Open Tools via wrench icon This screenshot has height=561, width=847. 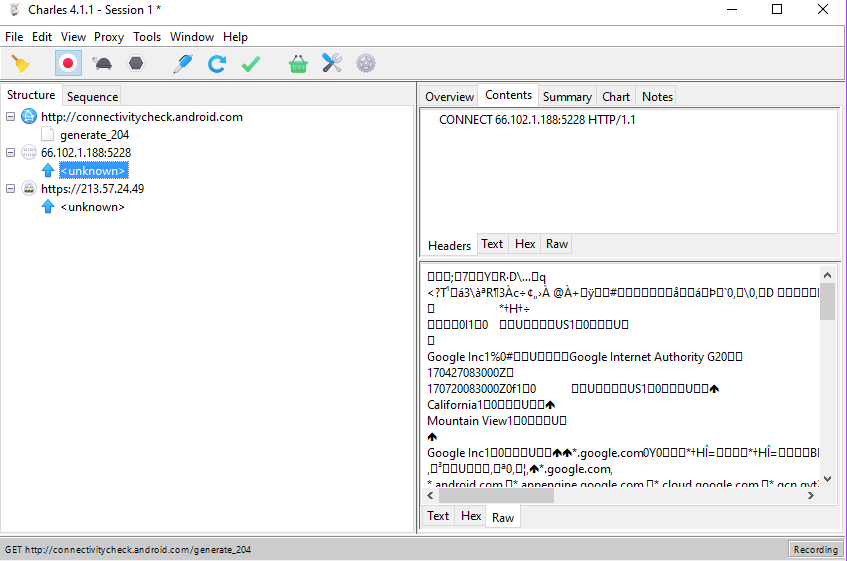pos(332,64)
